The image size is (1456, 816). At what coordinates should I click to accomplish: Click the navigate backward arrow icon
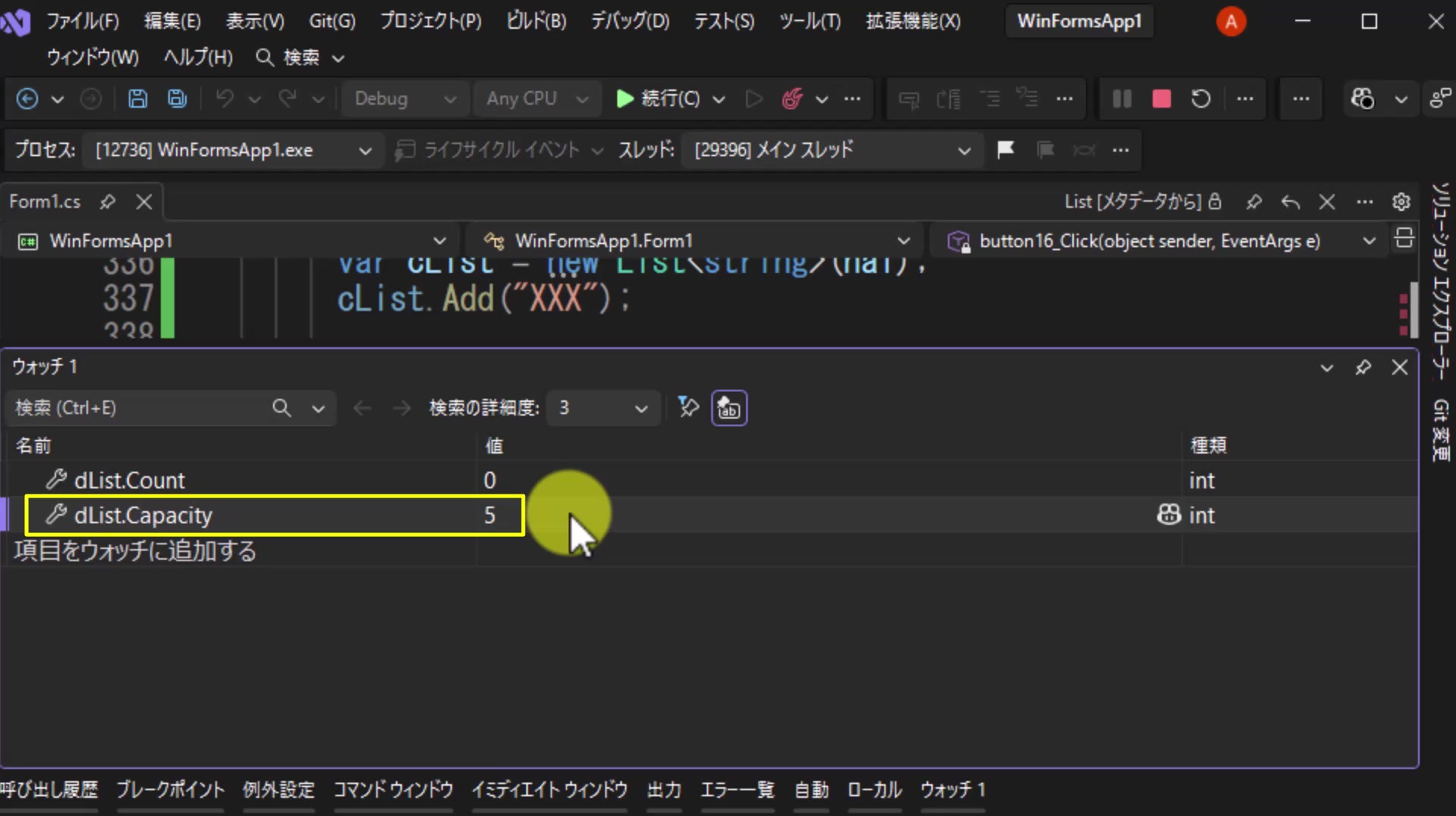click(x=27, y=99)
